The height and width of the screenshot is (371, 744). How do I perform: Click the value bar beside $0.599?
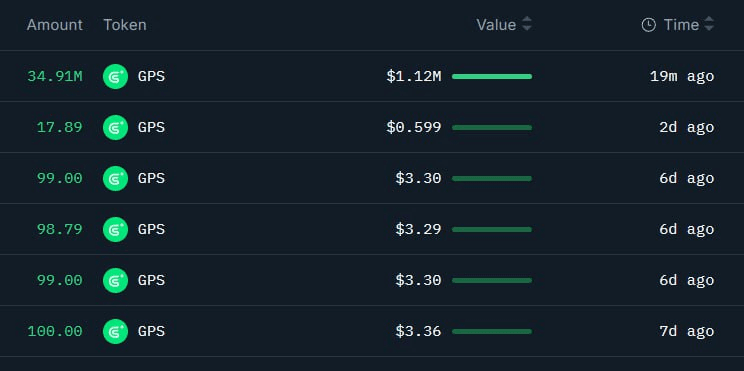(x=492, y=127)
